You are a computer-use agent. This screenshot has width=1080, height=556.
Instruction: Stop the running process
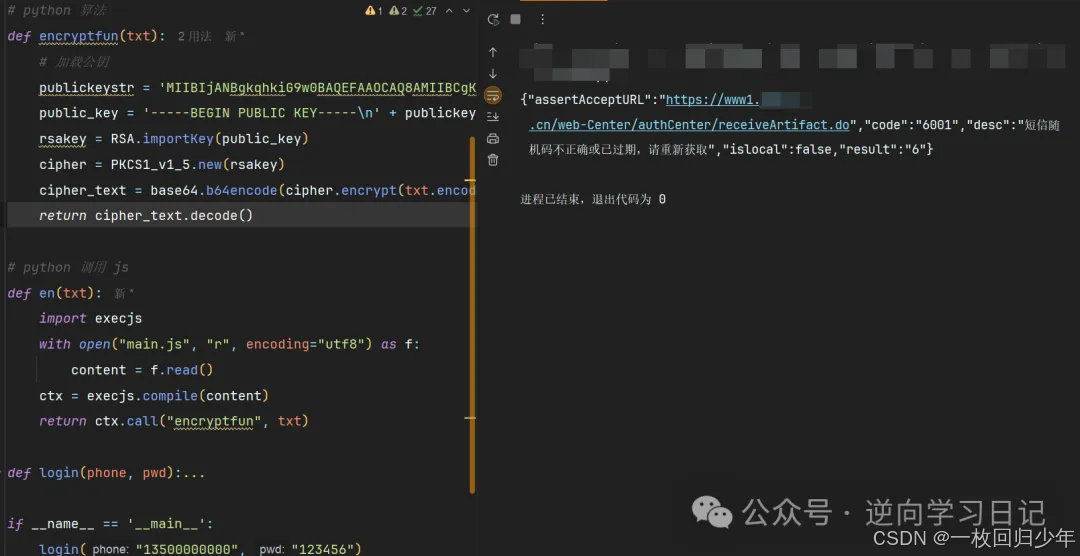(x=515, y=19)
